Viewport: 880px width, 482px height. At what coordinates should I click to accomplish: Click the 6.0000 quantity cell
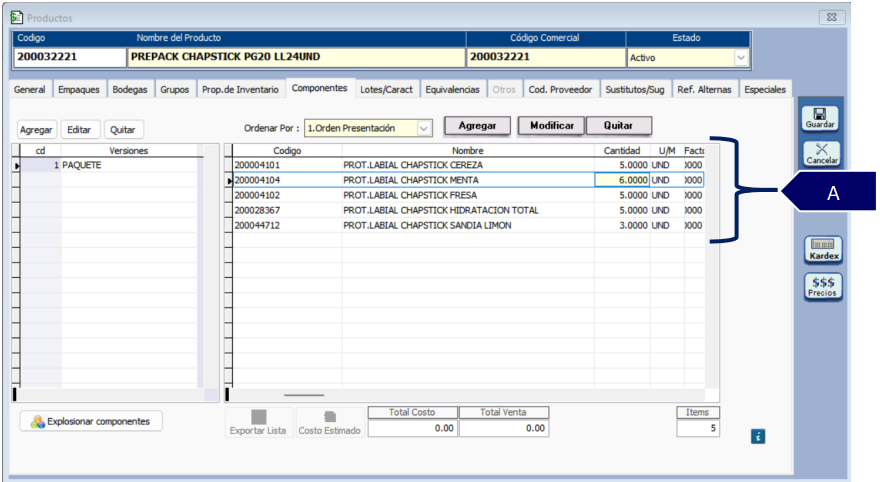622,180
